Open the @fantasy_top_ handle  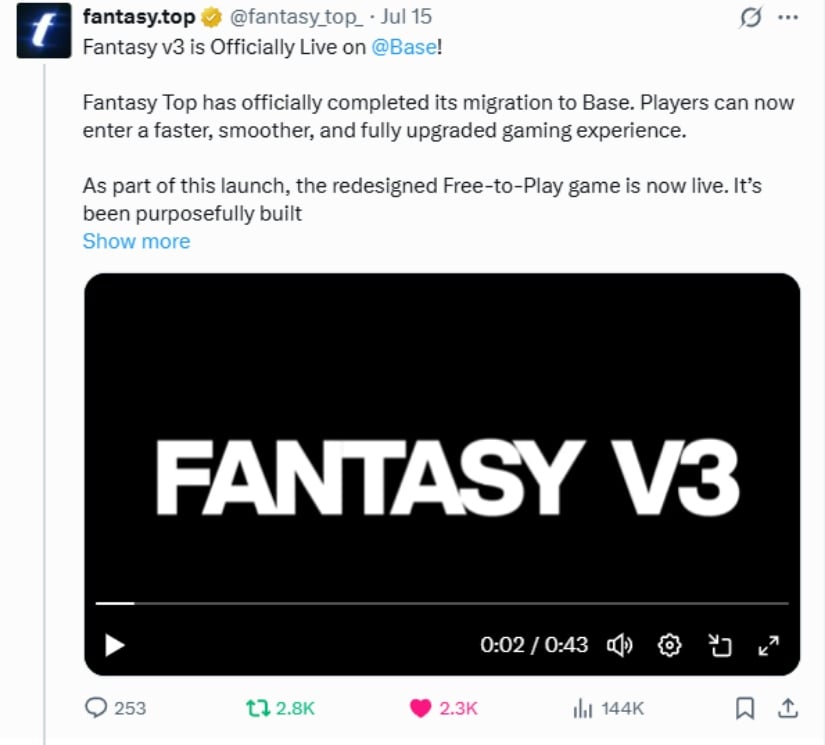click(296, 17)
